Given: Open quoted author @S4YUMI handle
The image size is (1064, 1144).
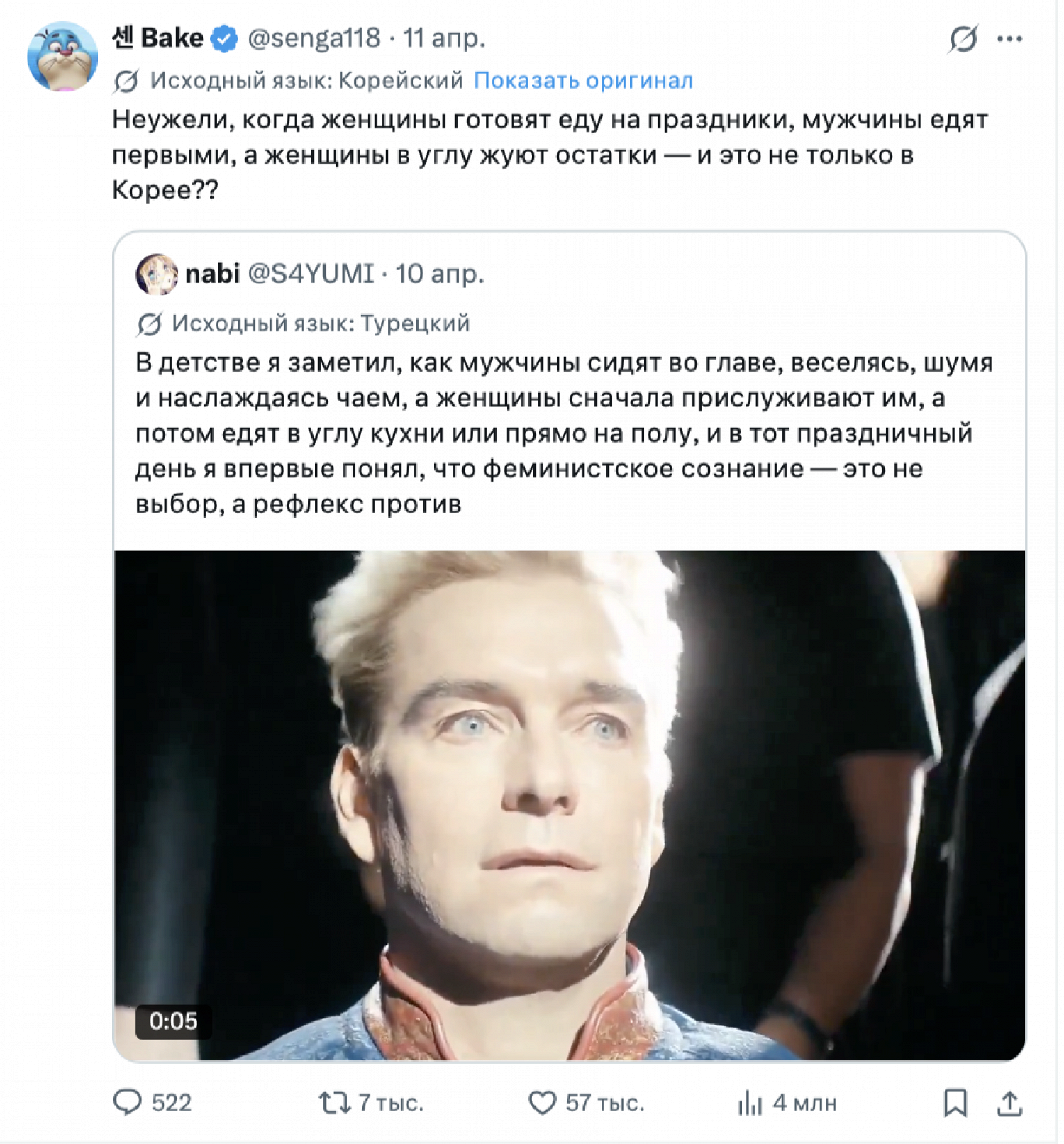Looking at the screenshot, I should click(x=311, y=274).
